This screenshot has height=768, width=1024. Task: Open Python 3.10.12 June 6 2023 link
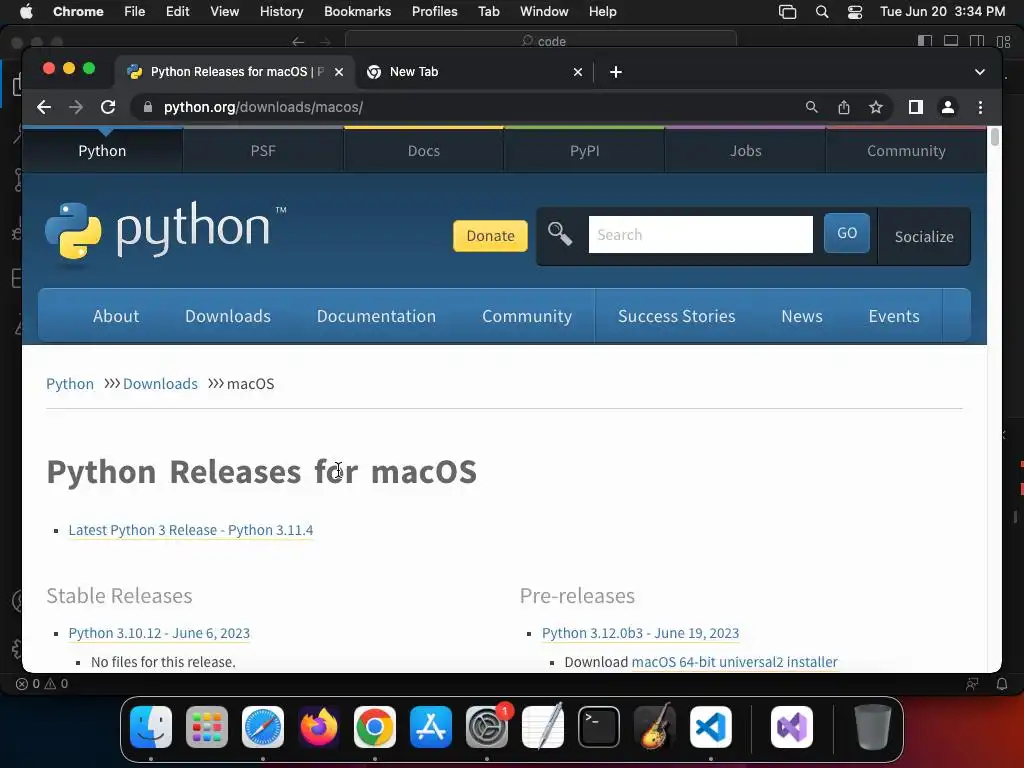click(x=159, y=633)
